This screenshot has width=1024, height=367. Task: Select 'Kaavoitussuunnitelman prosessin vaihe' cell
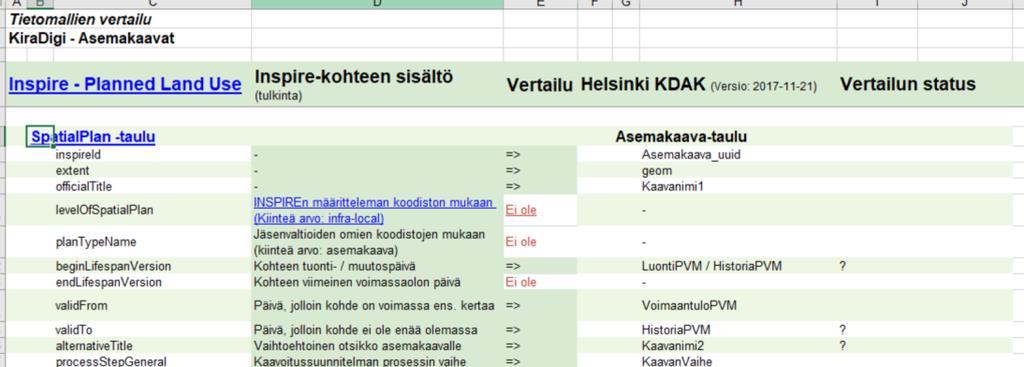pos(359,361)
